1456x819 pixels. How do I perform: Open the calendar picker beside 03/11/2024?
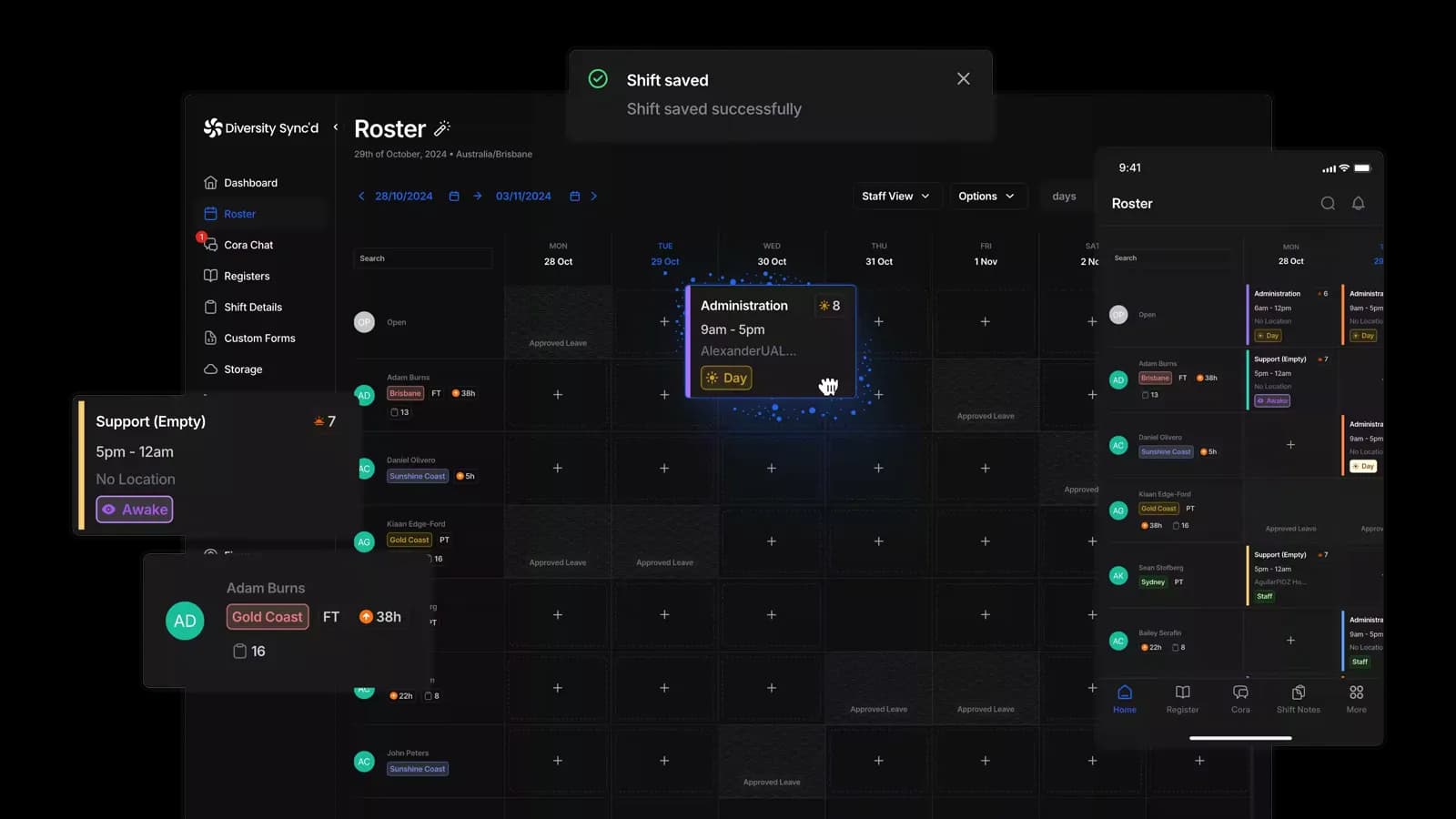point(575,196)
